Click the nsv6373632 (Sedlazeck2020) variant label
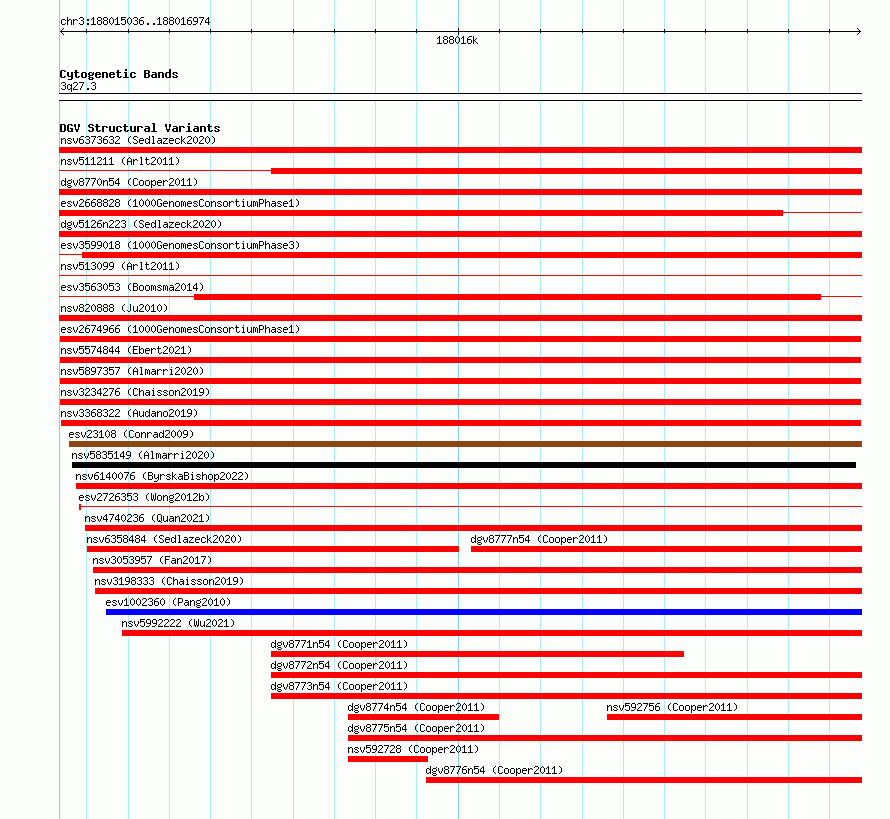The width and height of the screenshot is (890, 819). [x=138, y=140]
